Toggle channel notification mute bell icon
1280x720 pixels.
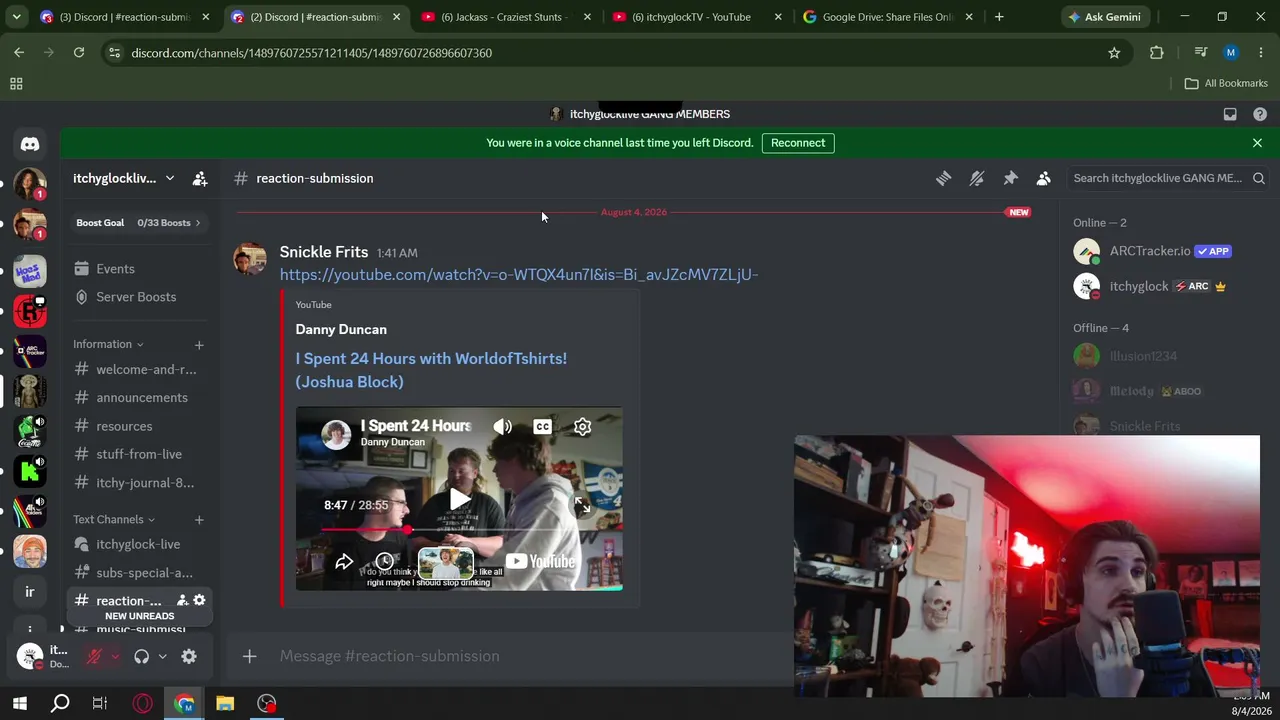977,178
